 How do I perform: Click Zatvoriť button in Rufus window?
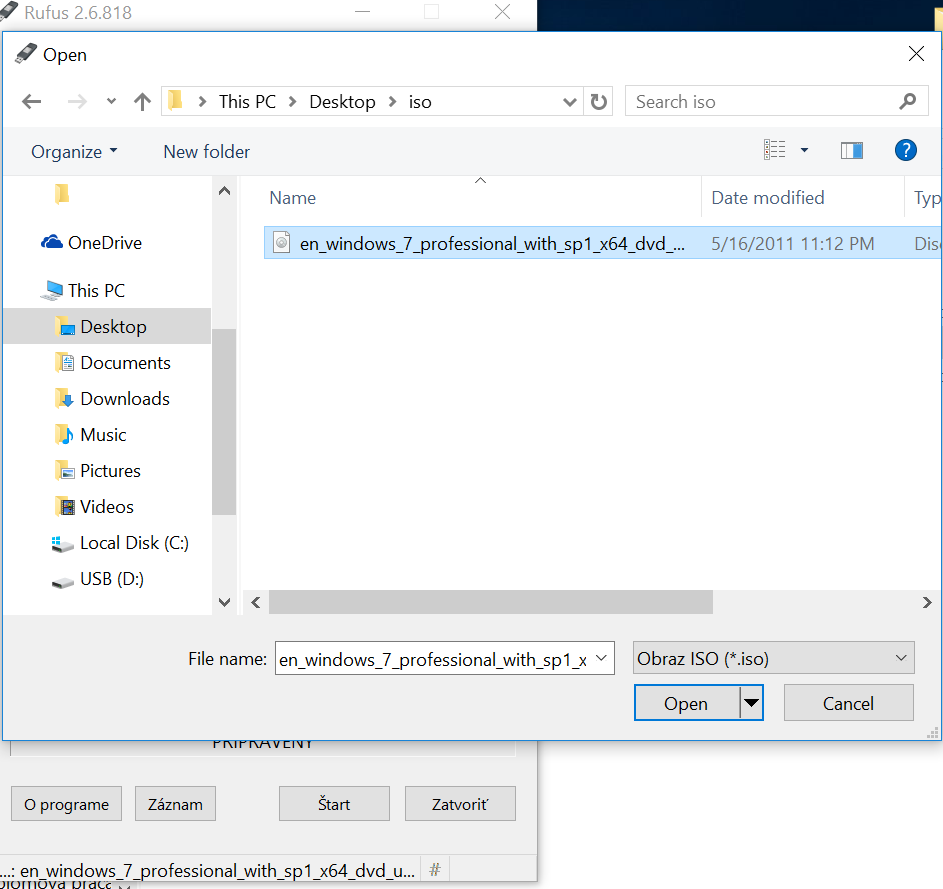(x=460, y=804)
